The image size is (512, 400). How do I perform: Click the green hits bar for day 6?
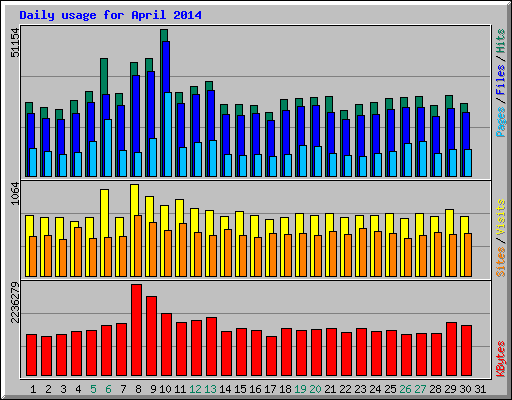click(104, 76)
